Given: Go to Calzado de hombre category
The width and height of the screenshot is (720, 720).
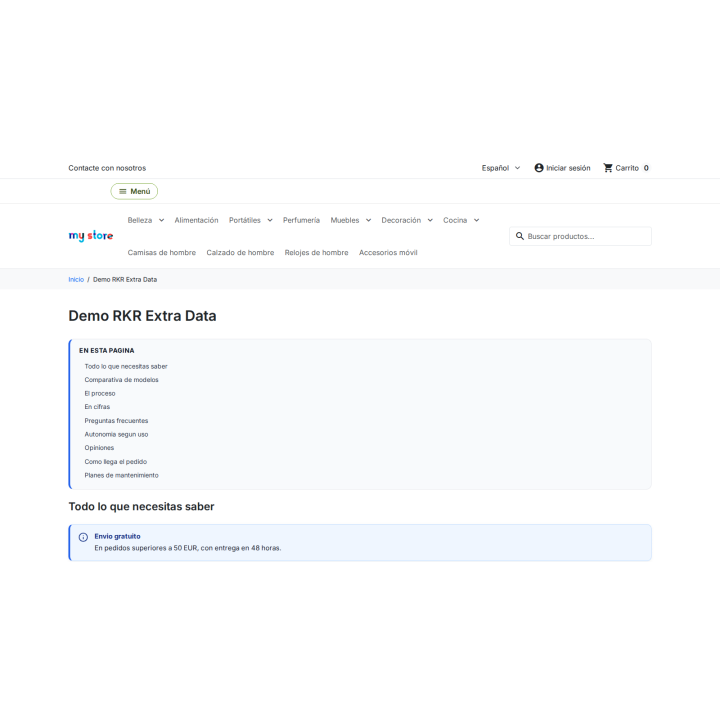Looking at the screenshot, I should (x=240, y=253).
